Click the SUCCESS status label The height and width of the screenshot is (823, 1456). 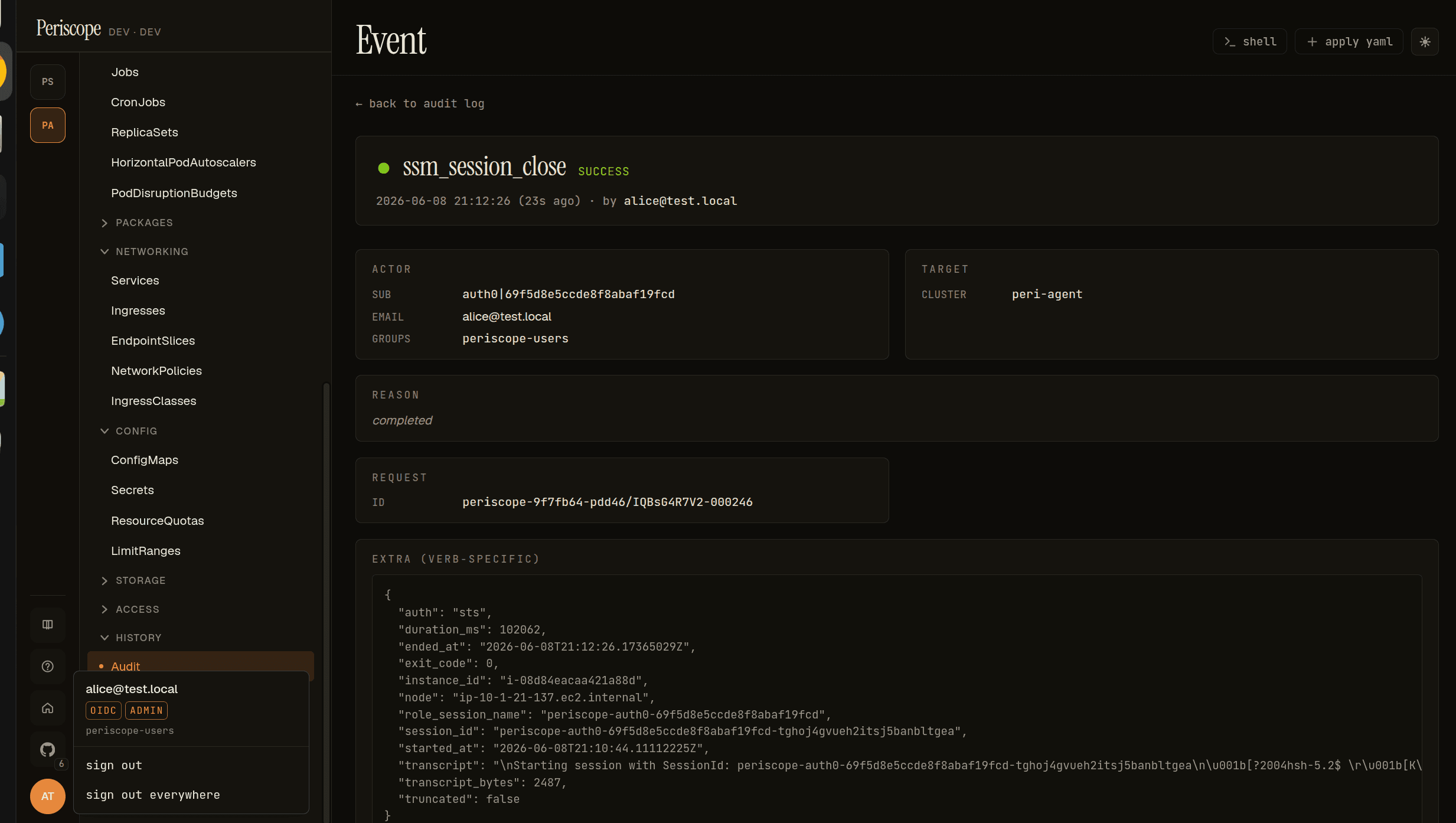point(603,171)
